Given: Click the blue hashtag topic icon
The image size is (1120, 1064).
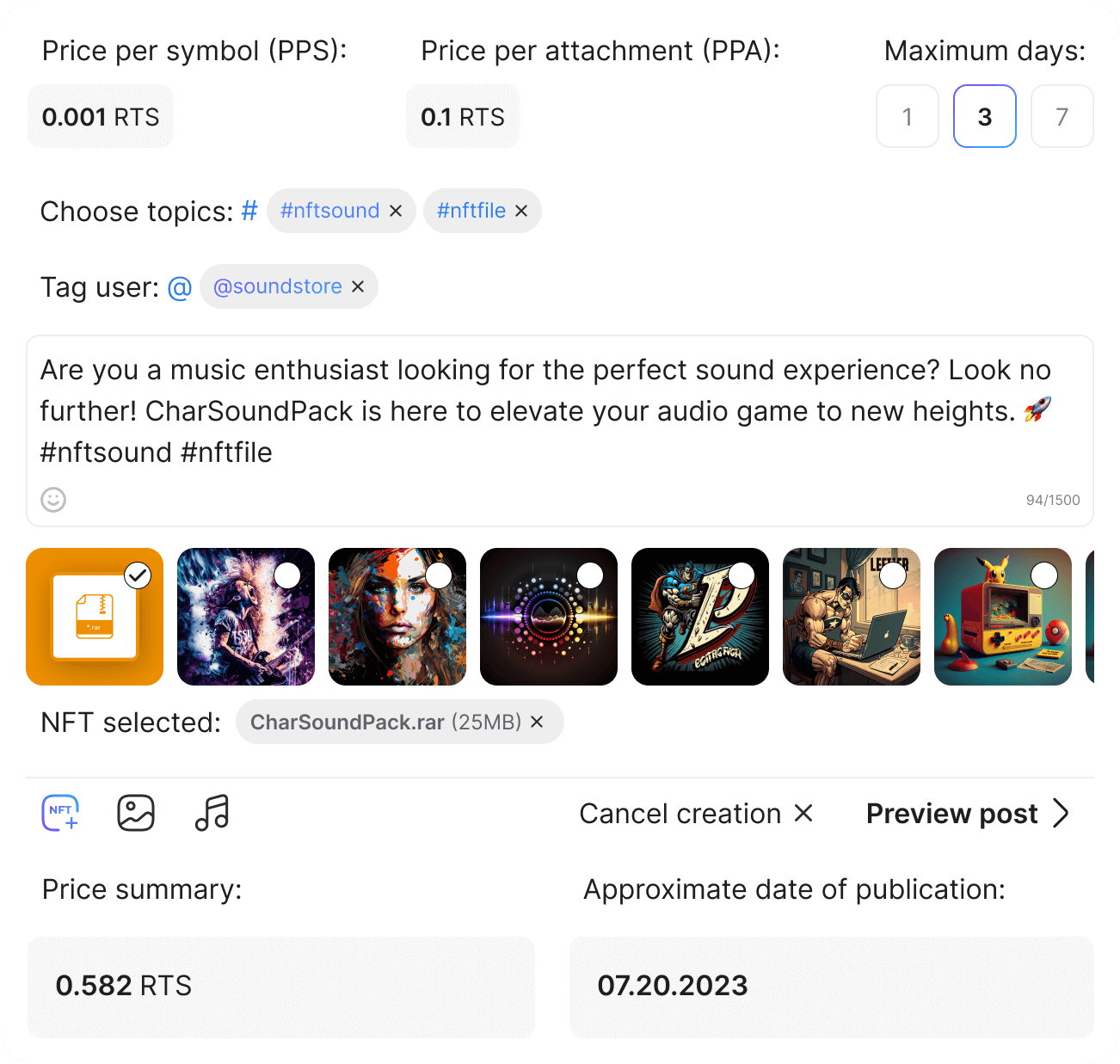Looking at the screenshot, I should click(x=249, y=211).
